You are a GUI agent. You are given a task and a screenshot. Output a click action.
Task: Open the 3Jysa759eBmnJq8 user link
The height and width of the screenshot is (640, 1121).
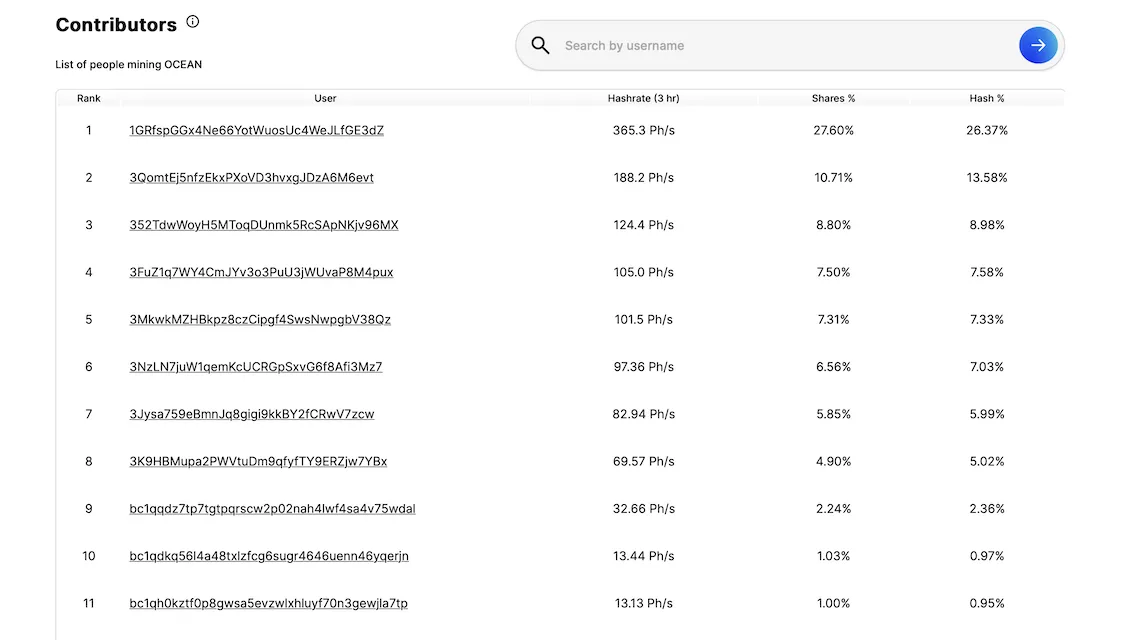tap(252, 414)
